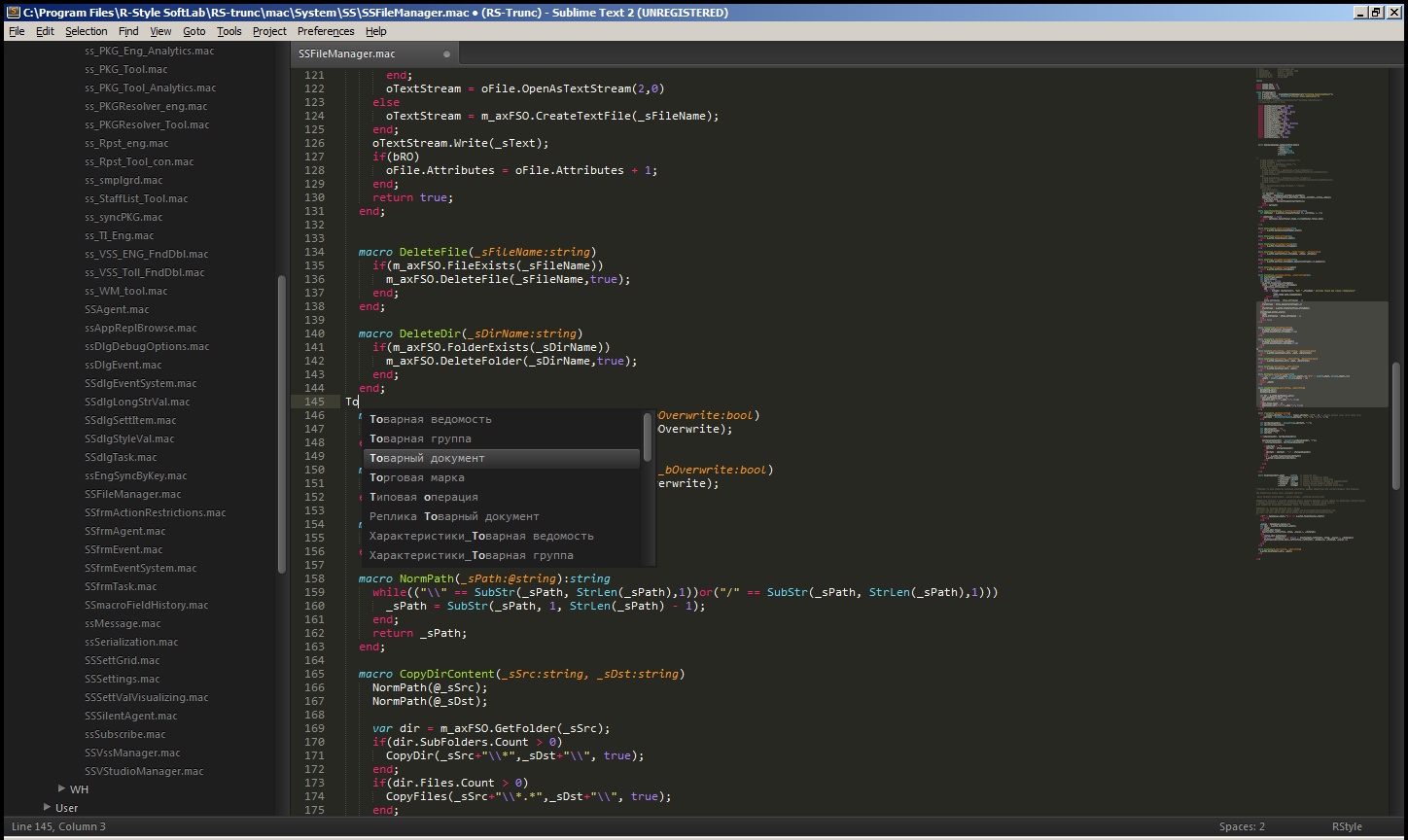Viewport: 1408px width, 840px height.
Task: Open SSSilentAgent.mac in sidebar
Action: click(x=130, y=716)
